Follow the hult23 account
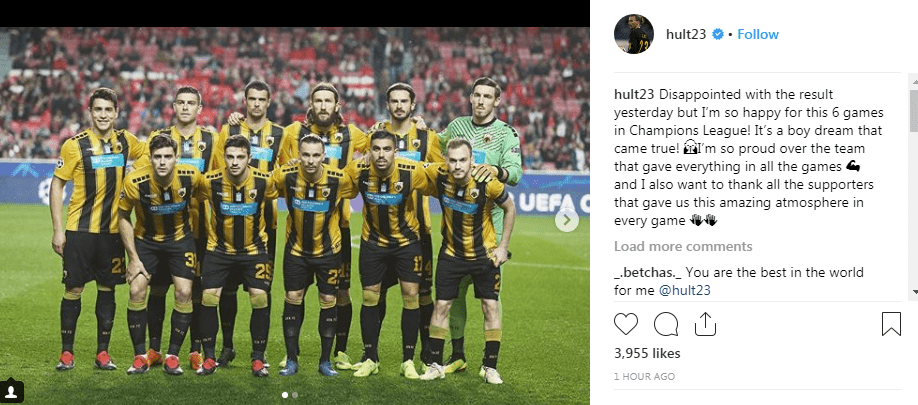 tap(758, 35)
